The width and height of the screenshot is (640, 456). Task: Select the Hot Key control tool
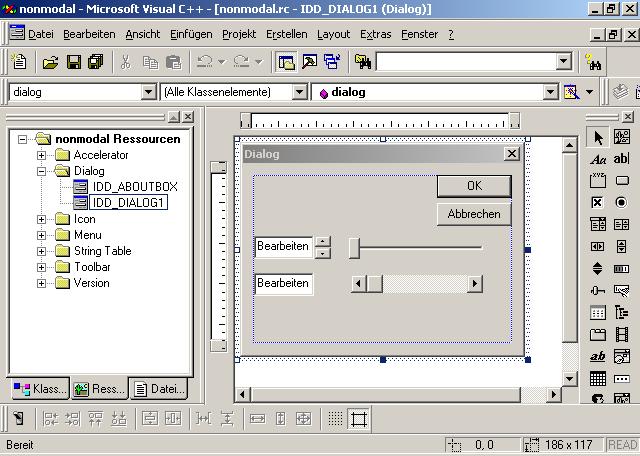pos(622,290)
